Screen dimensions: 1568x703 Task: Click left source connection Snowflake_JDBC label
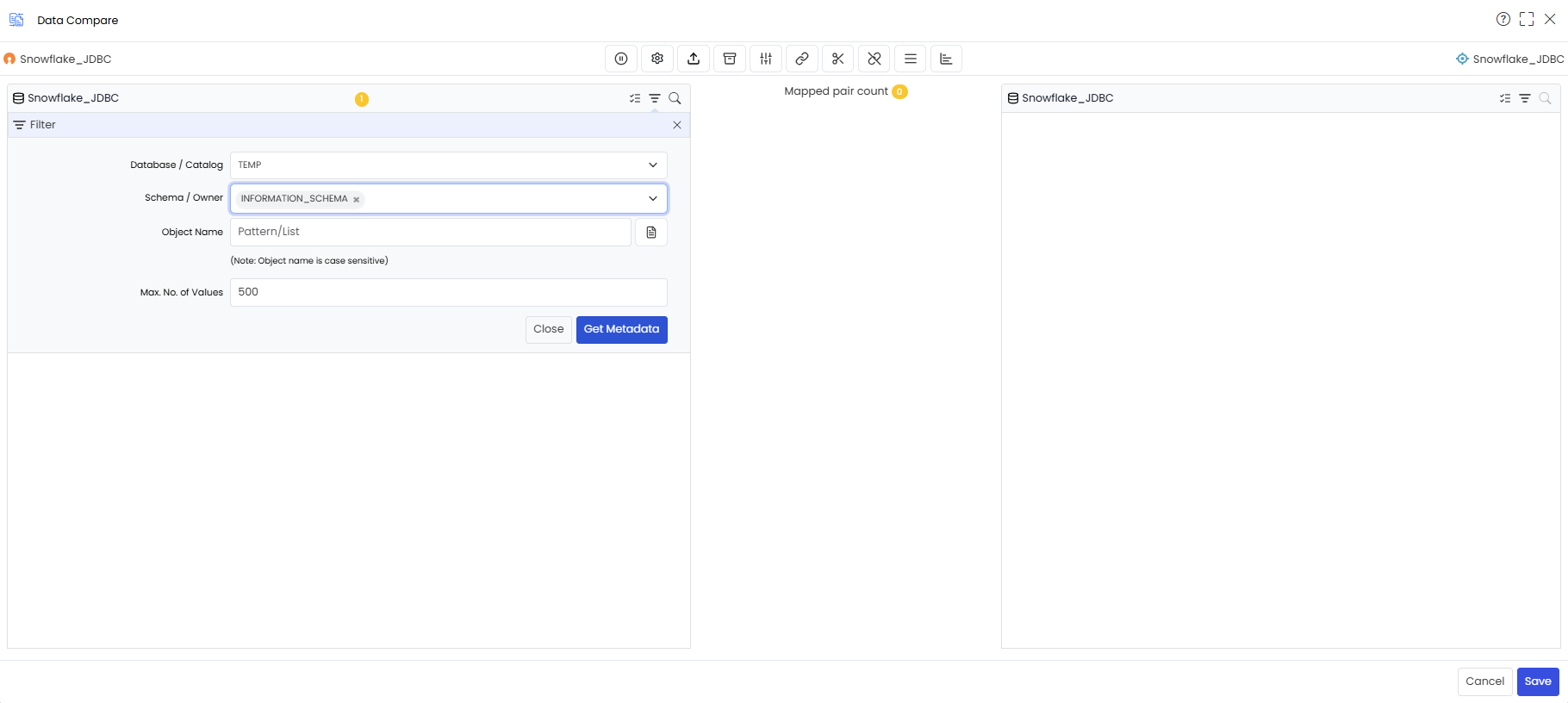tap(65, 59)
